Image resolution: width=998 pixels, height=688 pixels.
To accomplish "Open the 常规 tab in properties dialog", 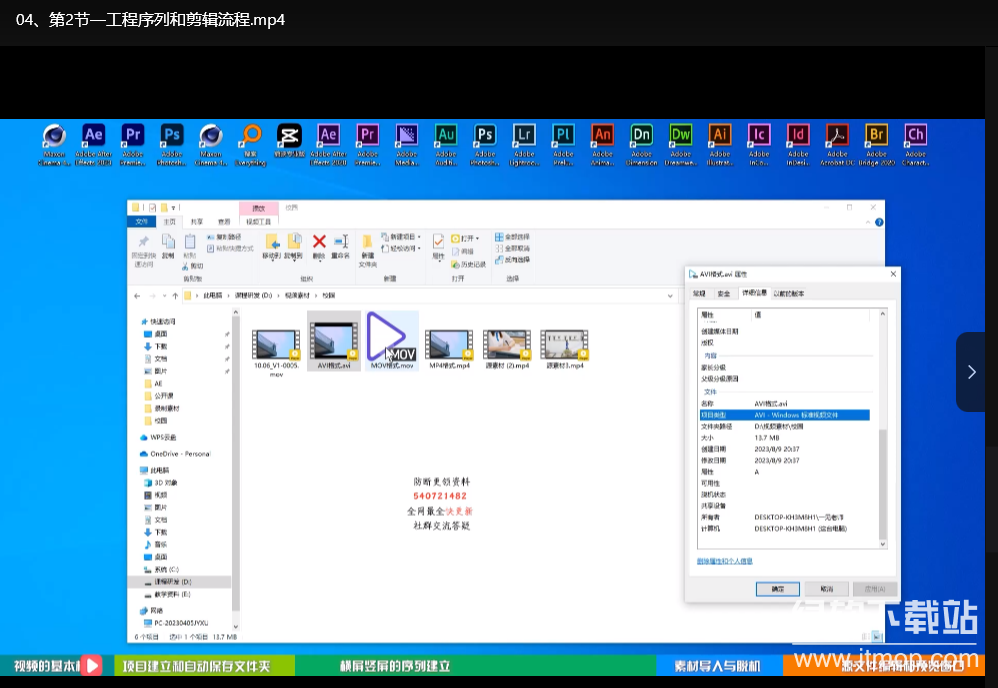I will pos(699,293).
